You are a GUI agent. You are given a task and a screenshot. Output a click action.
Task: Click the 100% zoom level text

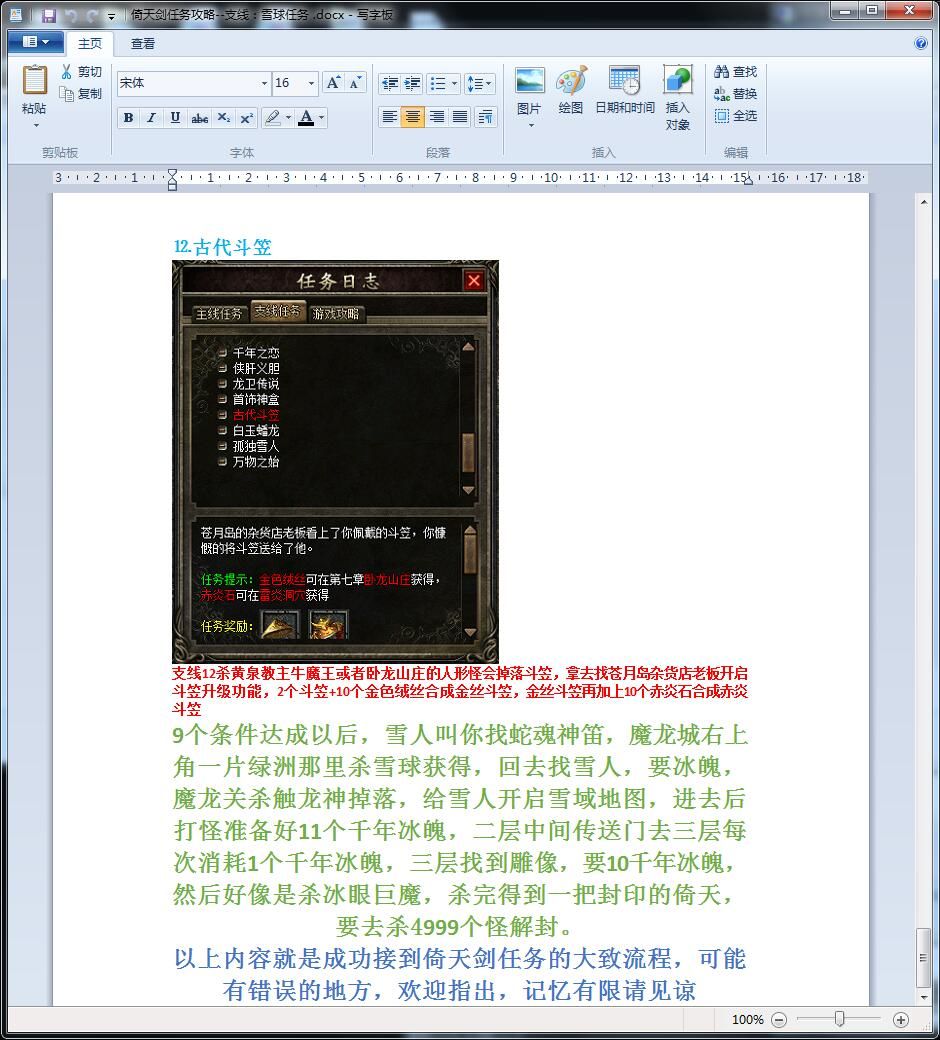pos(748,1019)
